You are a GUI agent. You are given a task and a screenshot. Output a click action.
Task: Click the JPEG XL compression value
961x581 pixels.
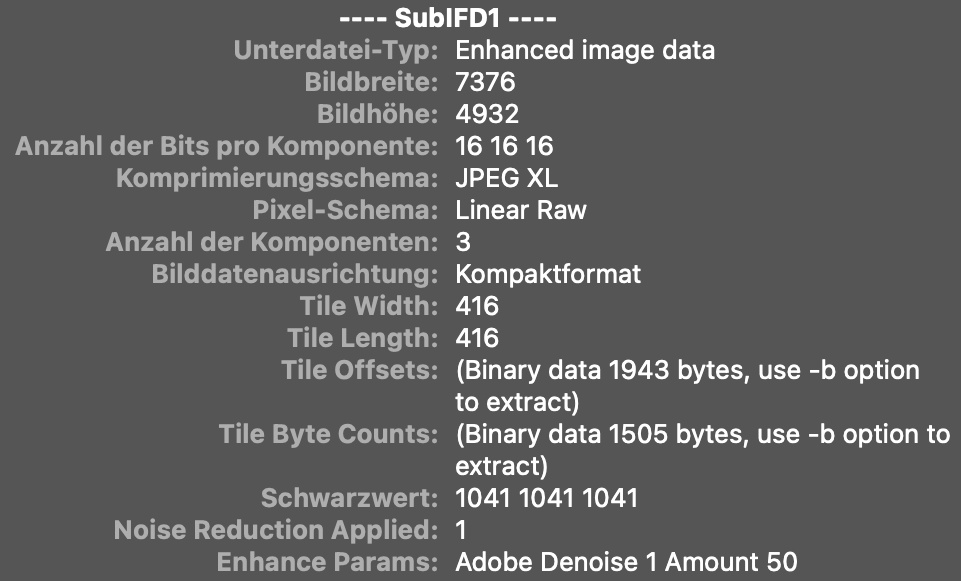(x=506, y=178)
